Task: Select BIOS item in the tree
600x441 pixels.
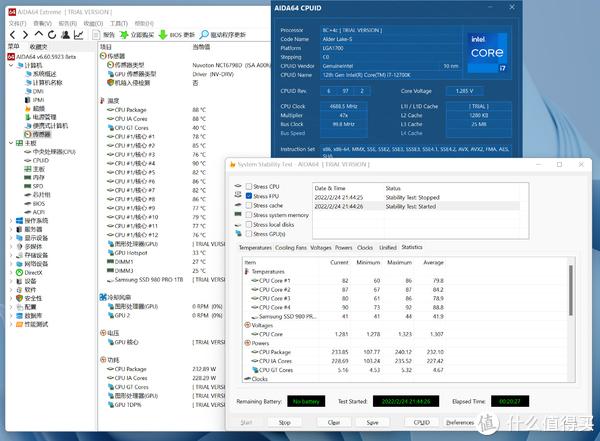Action: (35, 204)
